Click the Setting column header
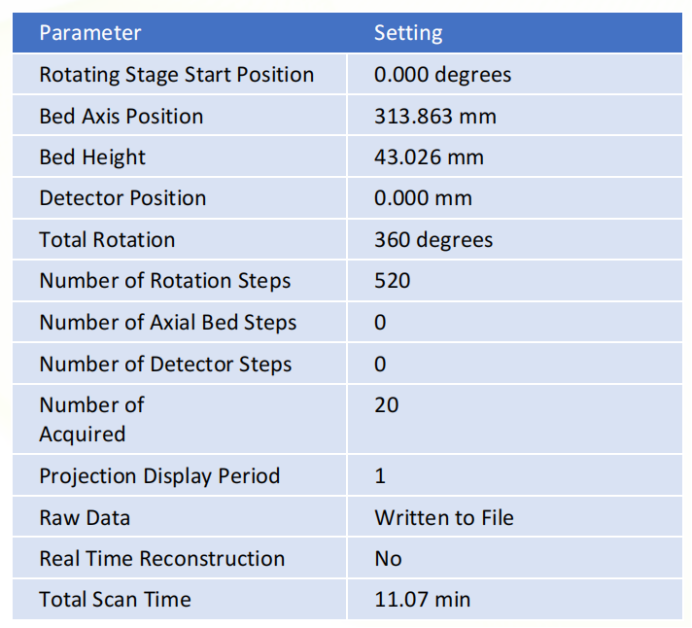Screen dimensions: 692x628 [408, 33]
